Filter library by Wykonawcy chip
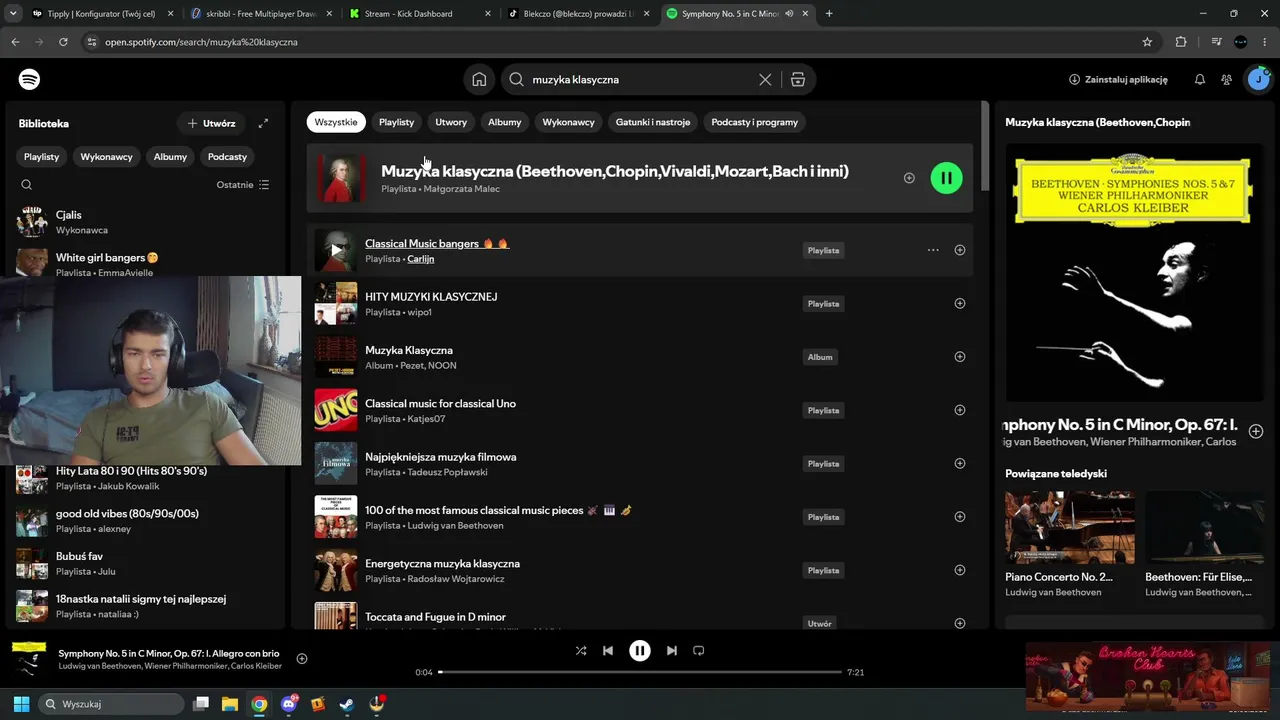 [107, 157]
